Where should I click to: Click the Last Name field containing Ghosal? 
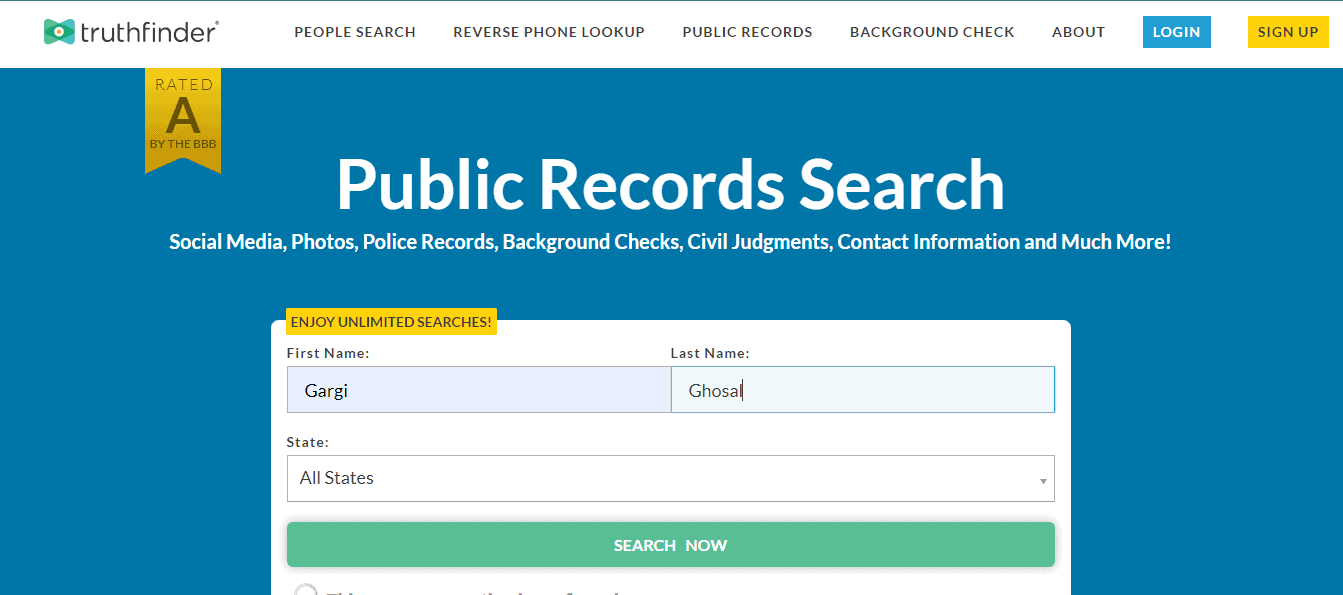click(x=863, y=389)
